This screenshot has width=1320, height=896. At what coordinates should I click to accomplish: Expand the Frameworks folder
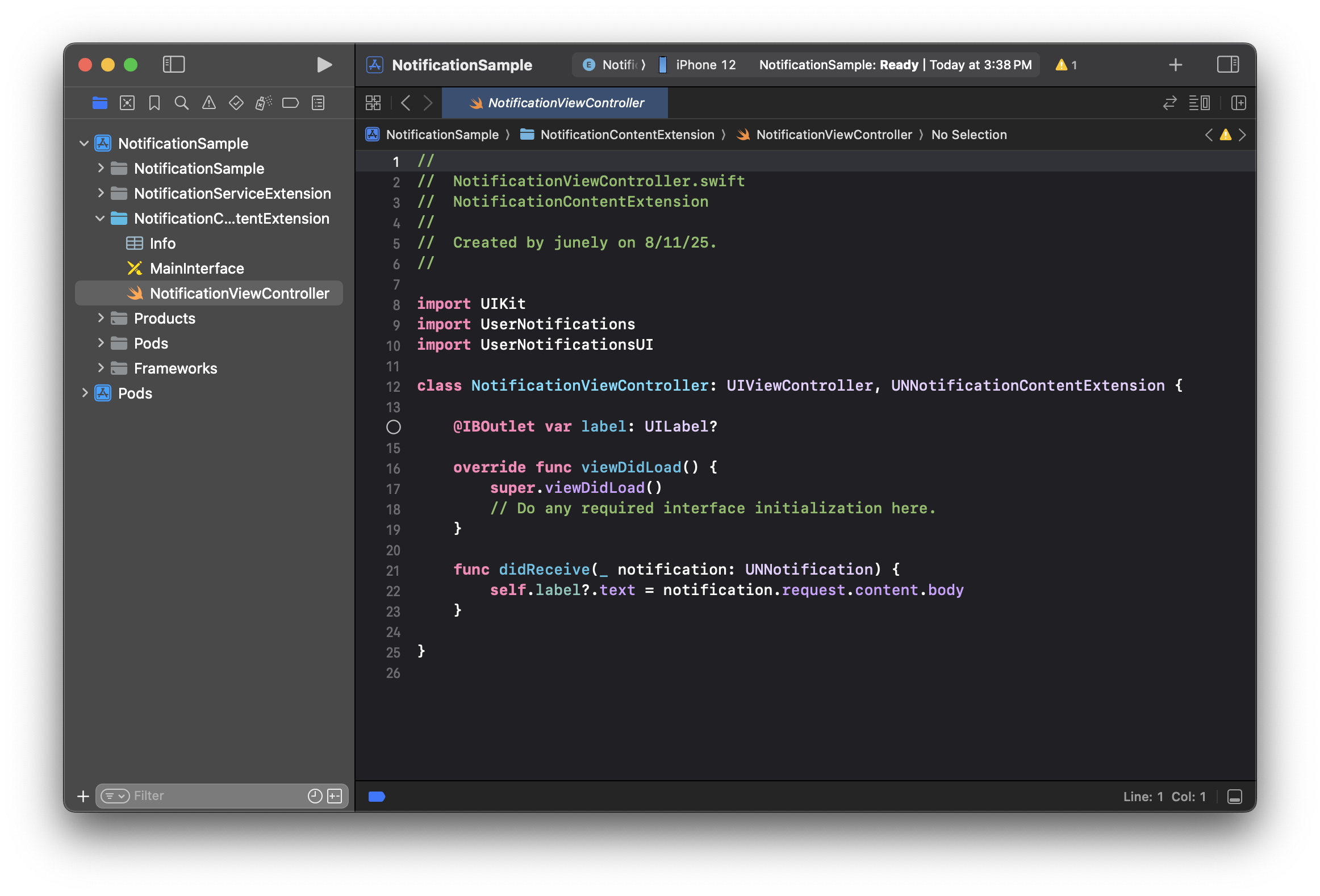coord(101,368)
